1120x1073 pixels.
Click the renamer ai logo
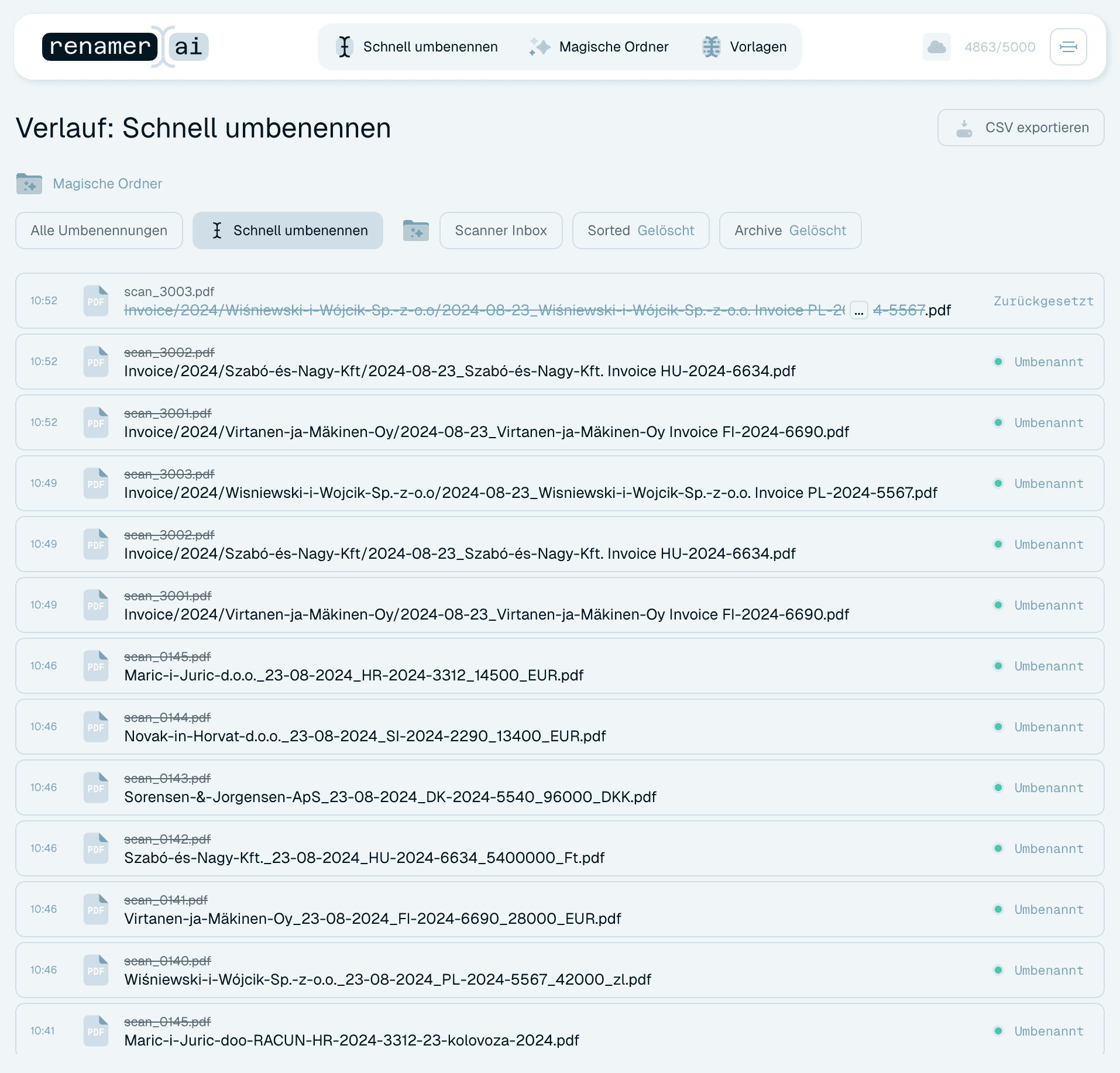click(x=125, y=47)
